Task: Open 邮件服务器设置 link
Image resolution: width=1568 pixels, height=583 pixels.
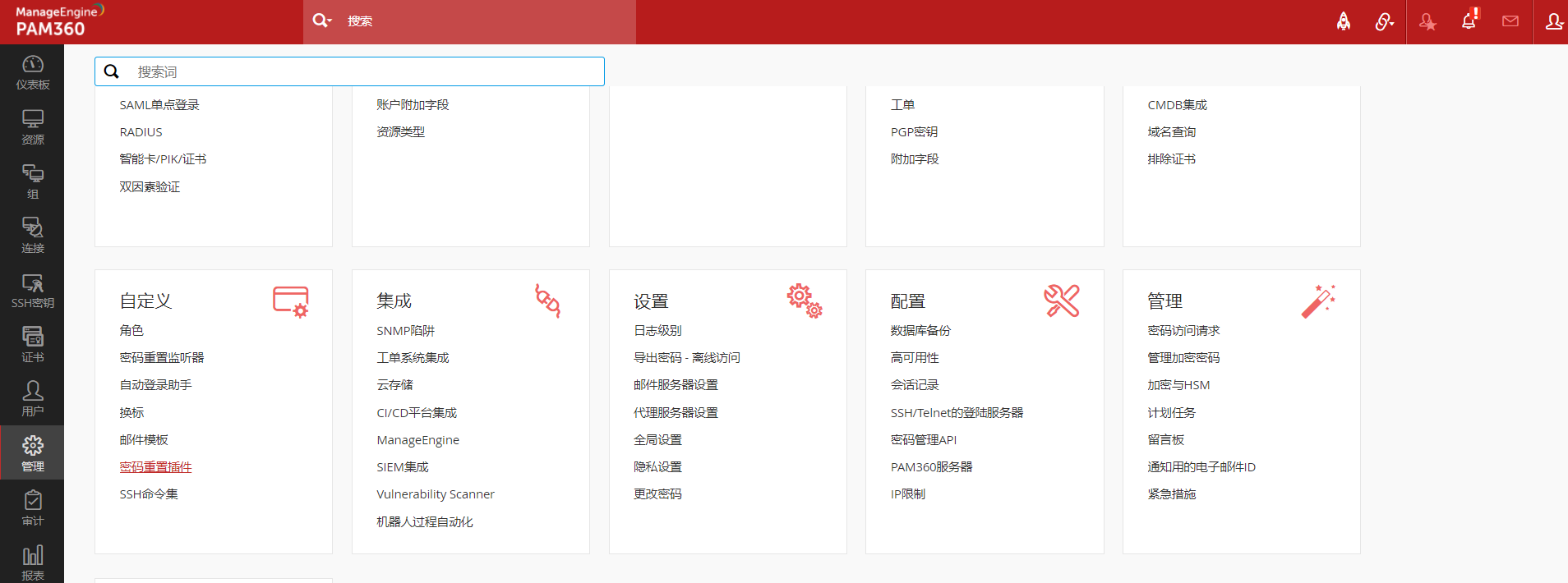Action: [x=676, y=385]
